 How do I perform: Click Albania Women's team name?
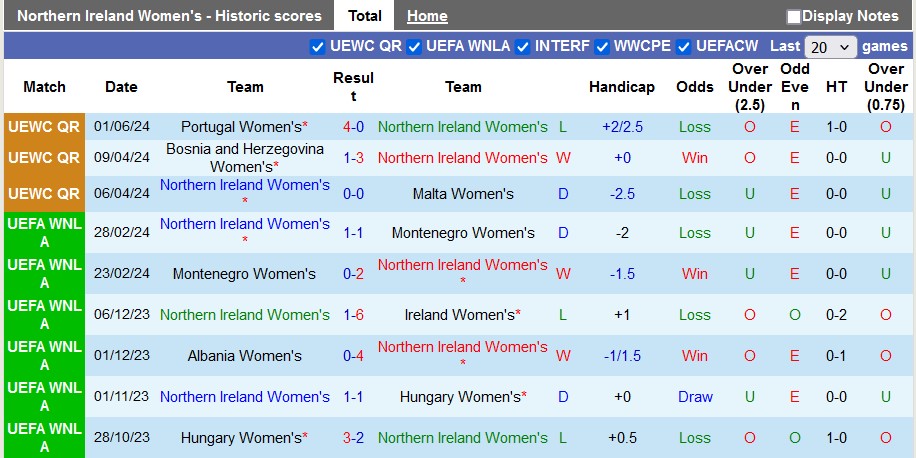pyautogui.click(x=244, y=356)
